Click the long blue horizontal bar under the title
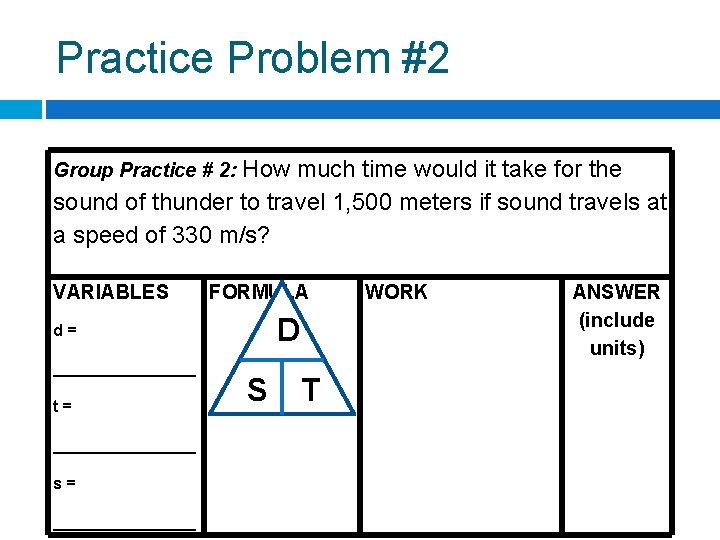720x540 pixels. (x=382, y=109)
